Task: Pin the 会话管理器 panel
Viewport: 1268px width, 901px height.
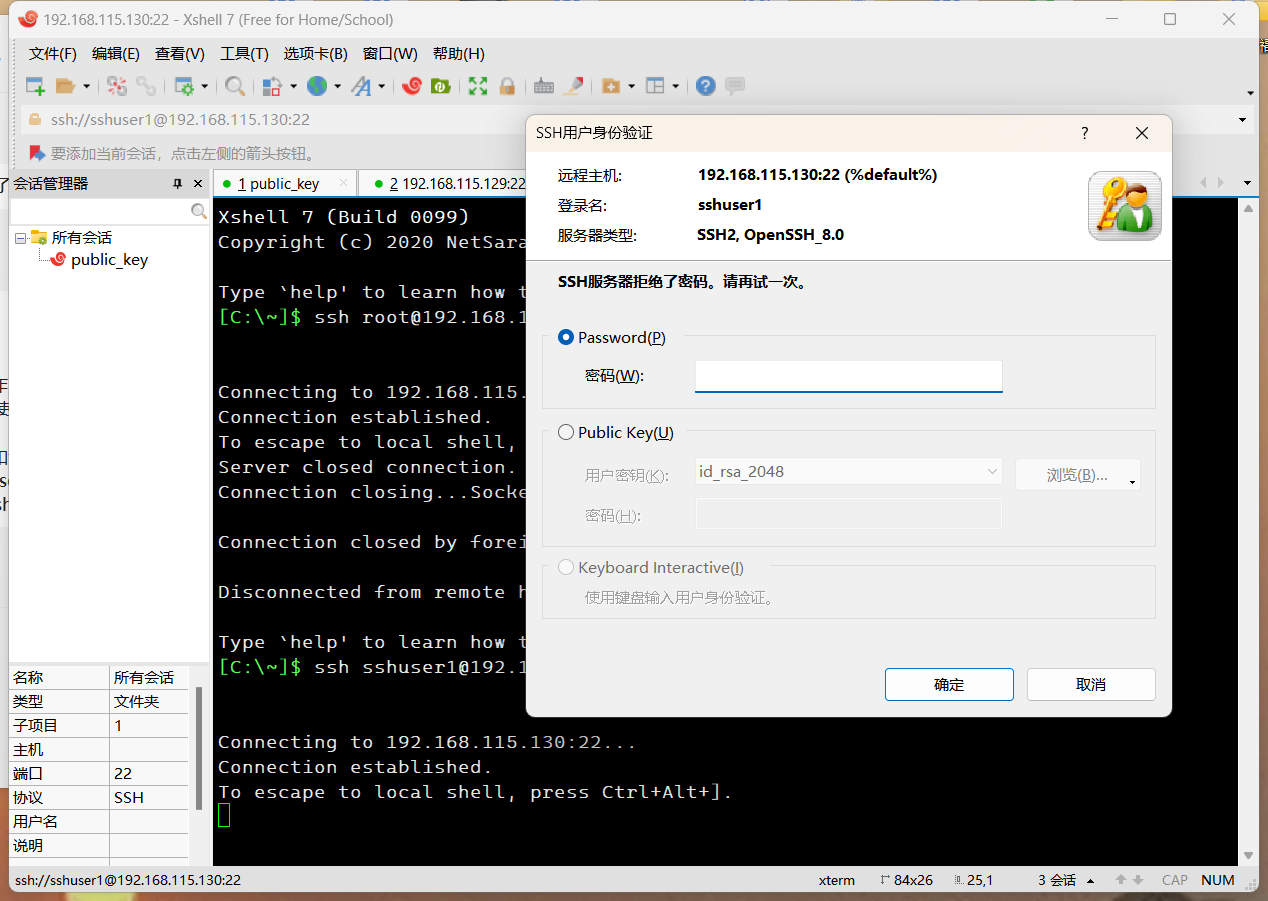Action: pyautogui.click(x=177, y=184)
